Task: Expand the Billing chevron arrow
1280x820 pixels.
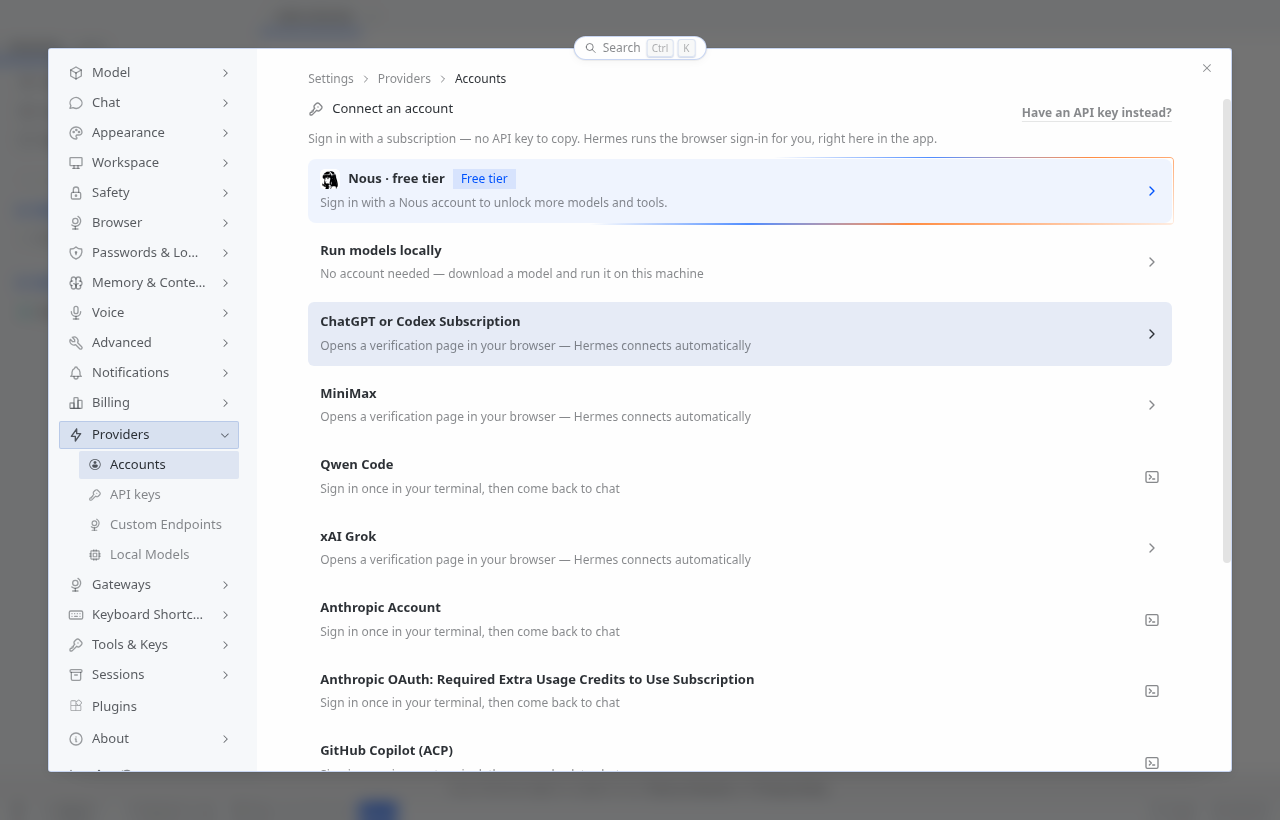Action: click(x=225, y=403)
